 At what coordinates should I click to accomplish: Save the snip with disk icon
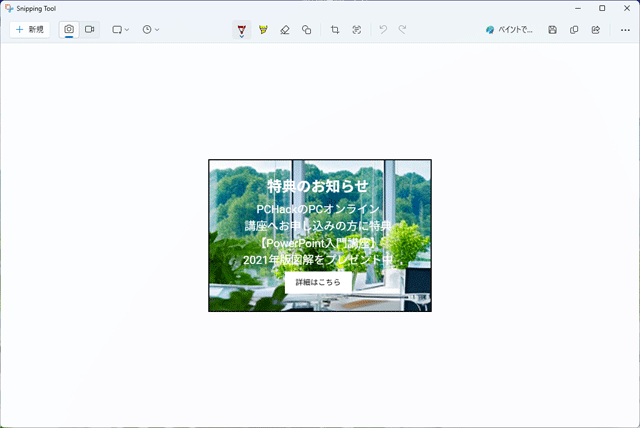click(552, 30)
